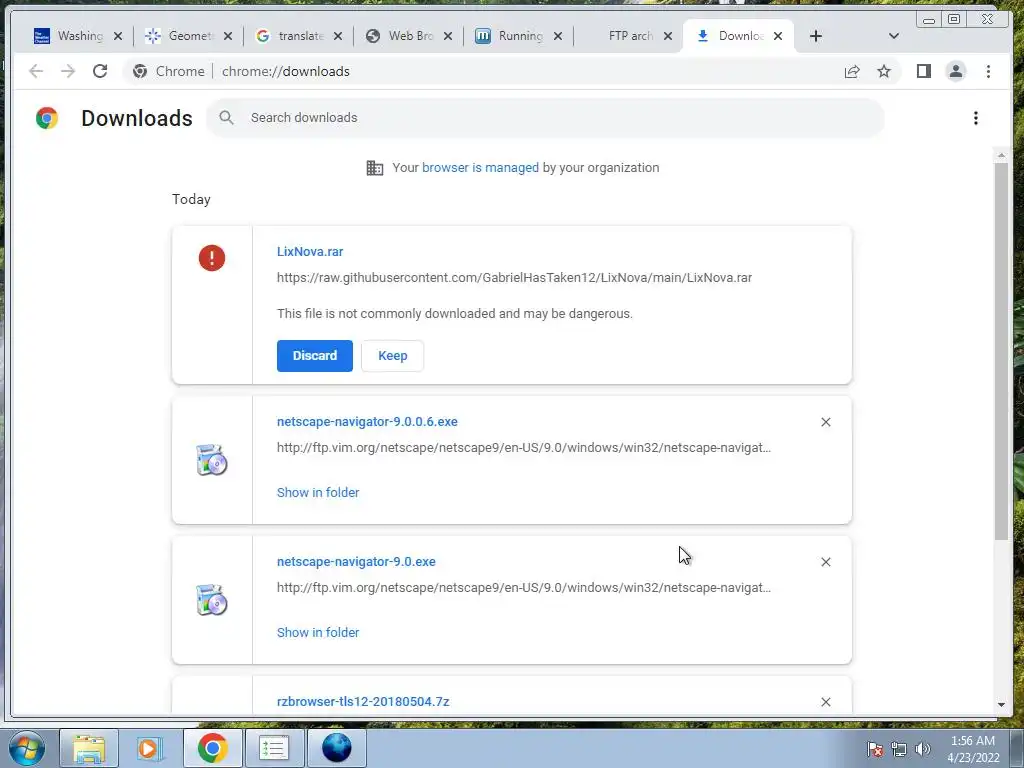Viewport: 1024px width, 768px height.
Task: Click the search magnifier icon
Action: (x=227, y=118)
